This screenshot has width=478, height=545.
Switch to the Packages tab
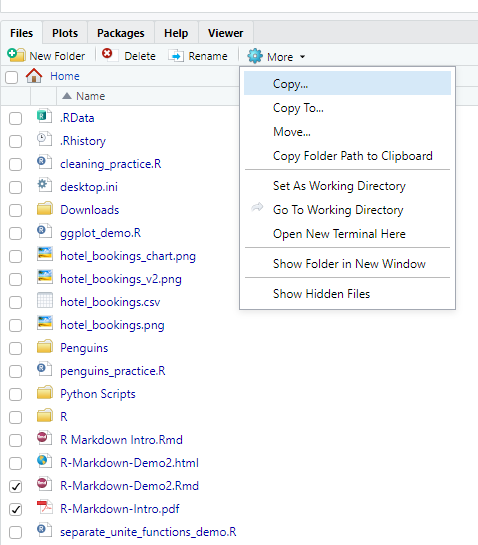pos(121,33)
